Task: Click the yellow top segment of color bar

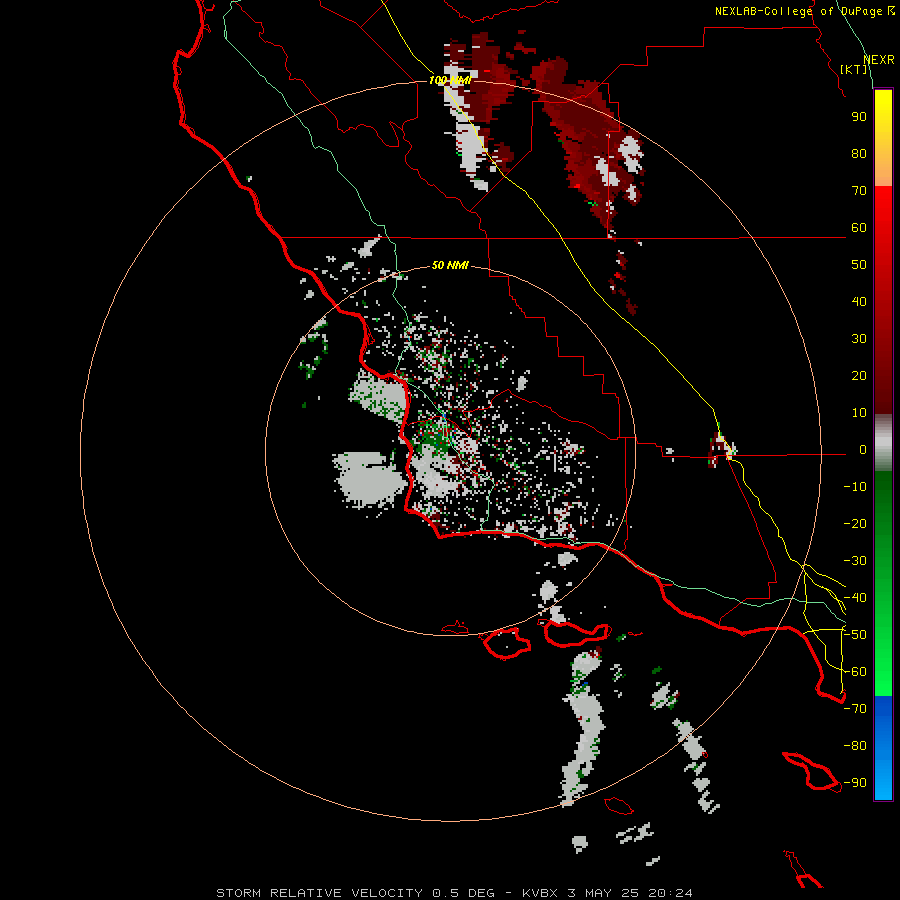Action: 883,138
